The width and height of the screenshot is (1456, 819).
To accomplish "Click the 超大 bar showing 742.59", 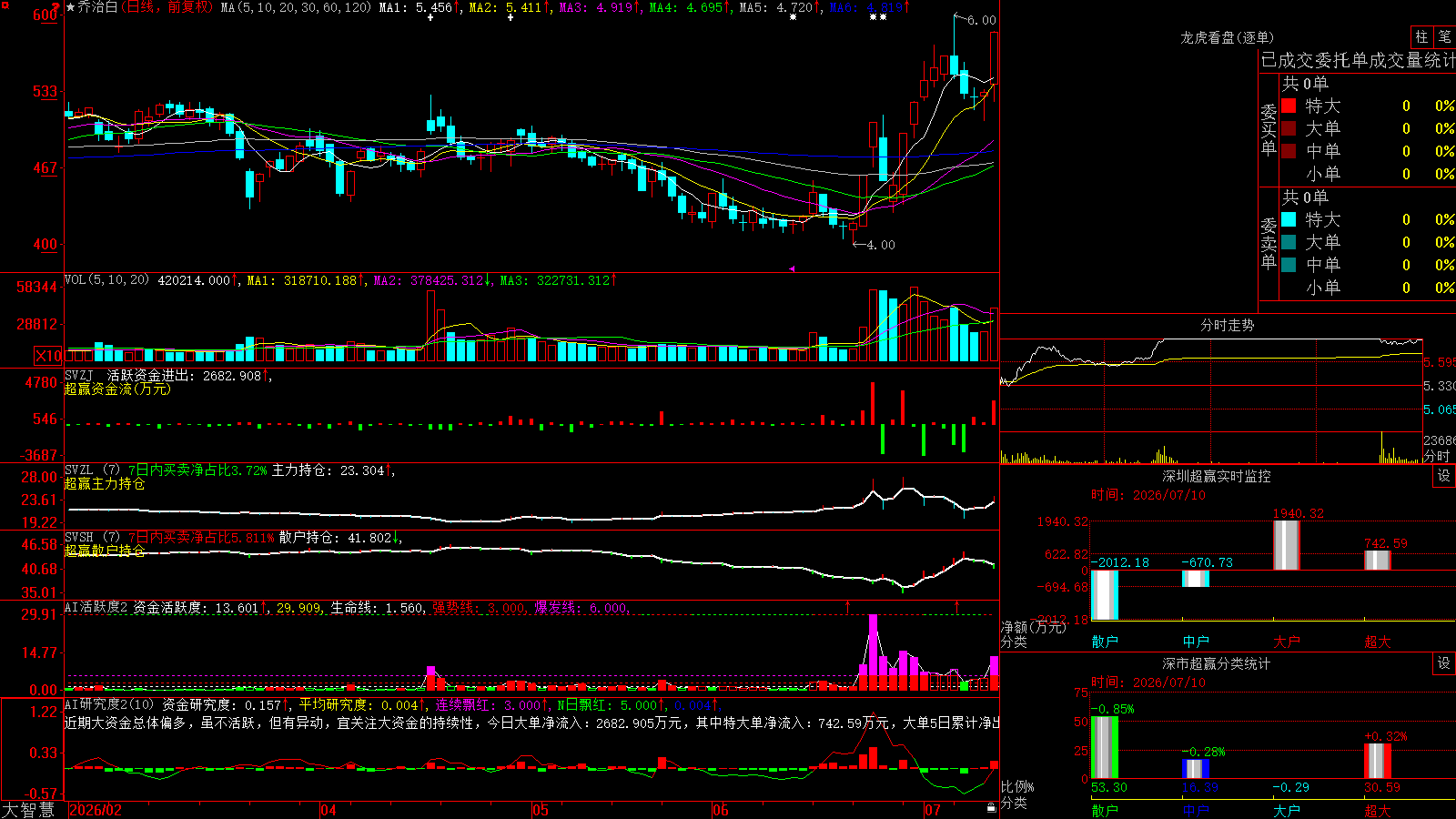I will tap(1378, 561).
